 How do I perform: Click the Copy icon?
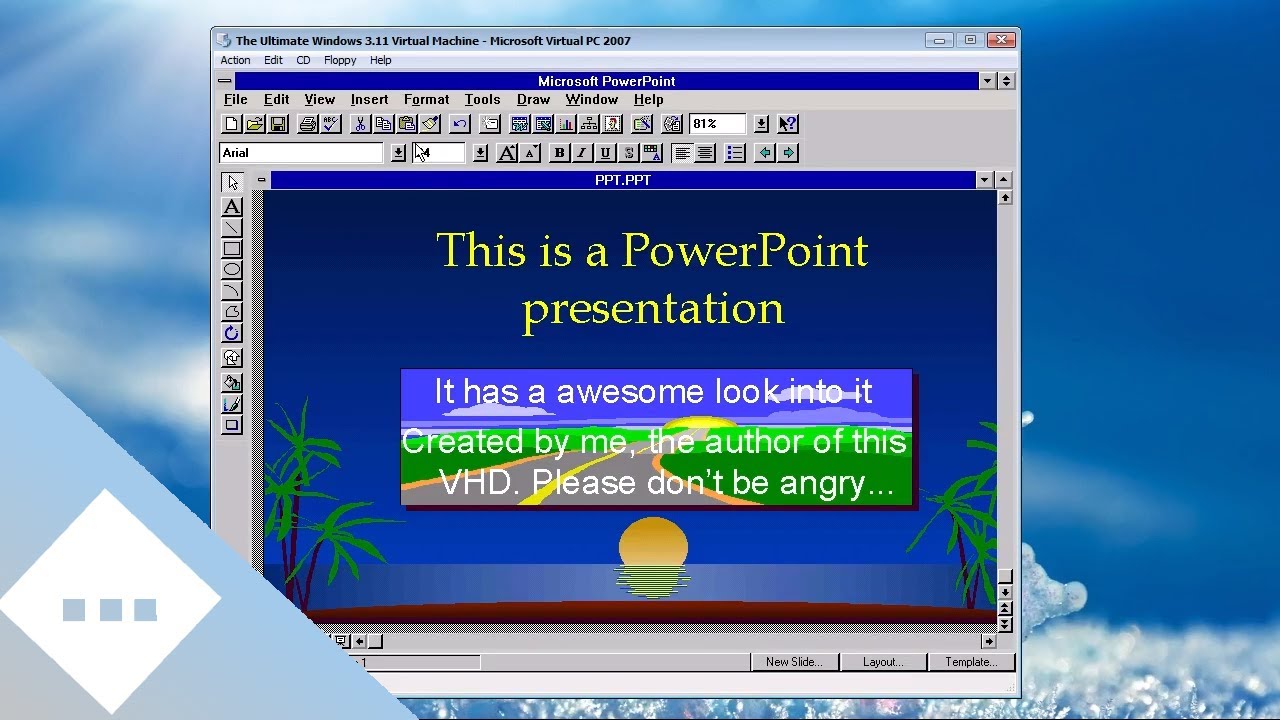click(x=383, y=124)
